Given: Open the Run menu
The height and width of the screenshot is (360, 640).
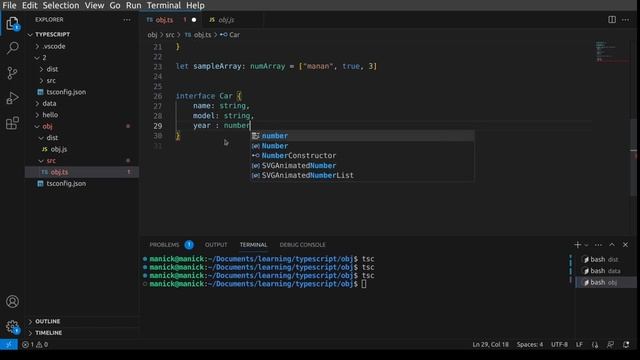Looking at the screenshot, I should point(133,5).
